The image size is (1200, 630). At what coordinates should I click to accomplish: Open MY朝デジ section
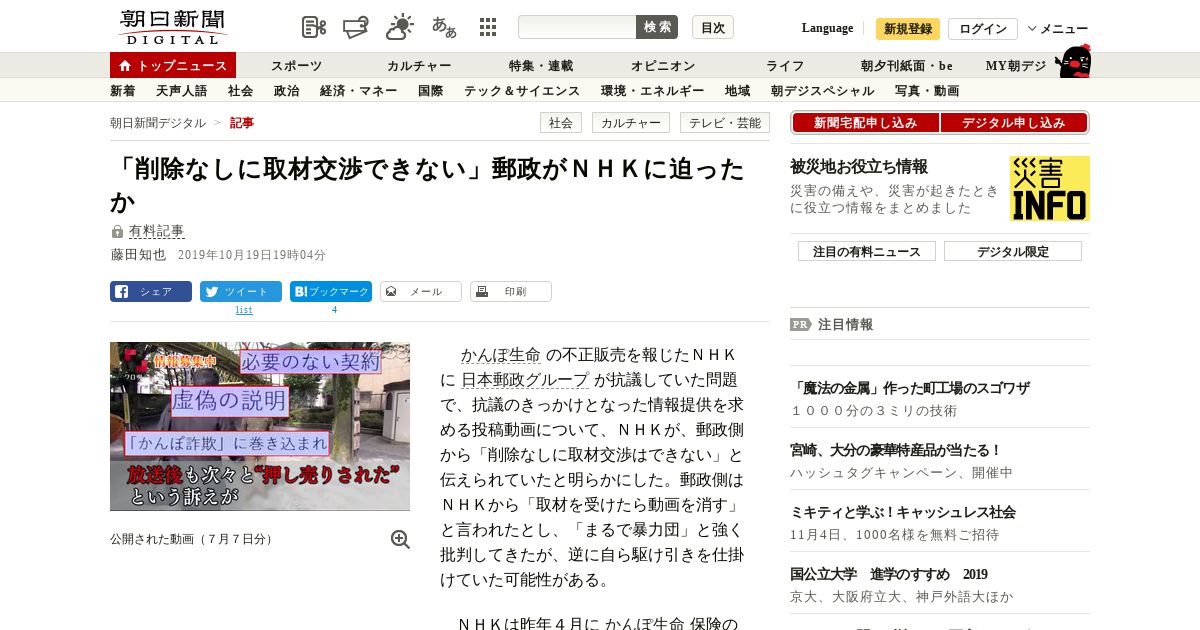(x=1016, y=66)
